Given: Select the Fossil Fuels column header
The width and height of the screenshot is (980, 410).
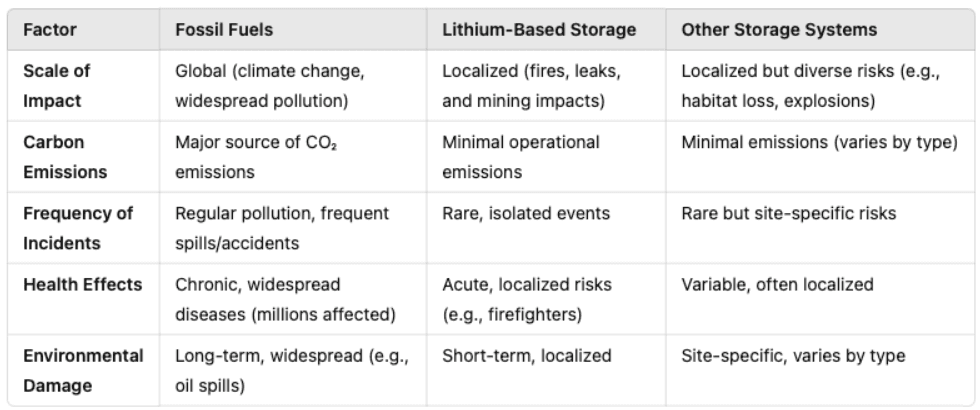Looking at the screenshot, I should point(224,29).
